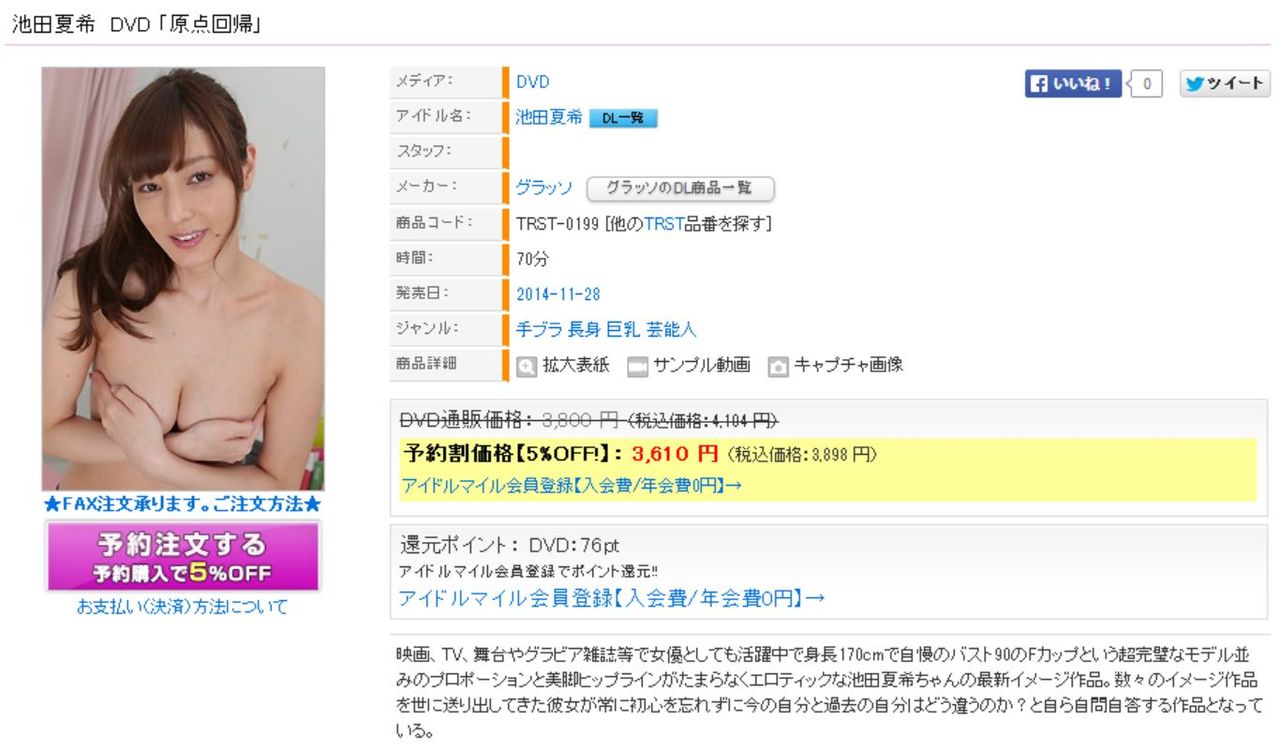
Task: Select the 芸能人 genre tag
Action: (x=671, y=329)
